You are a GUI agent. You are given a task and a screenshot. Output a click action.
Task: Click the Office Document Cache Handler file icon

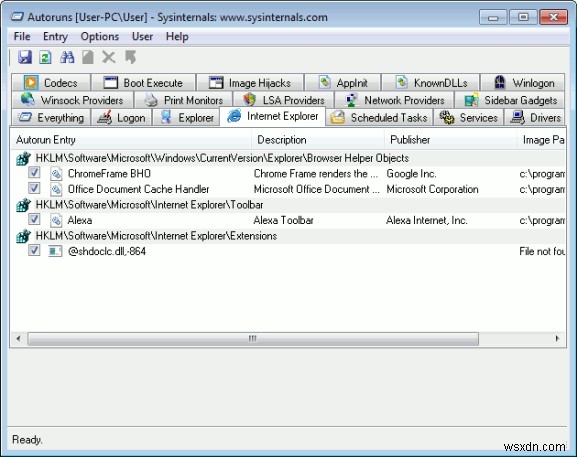[x=56, y=189]
